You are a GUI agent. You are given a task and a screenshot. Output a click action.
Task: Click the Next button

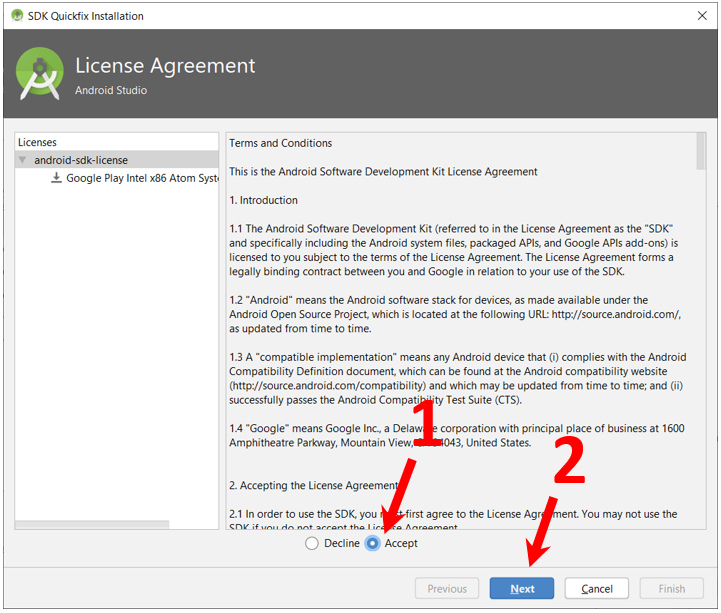pos(521,588)
